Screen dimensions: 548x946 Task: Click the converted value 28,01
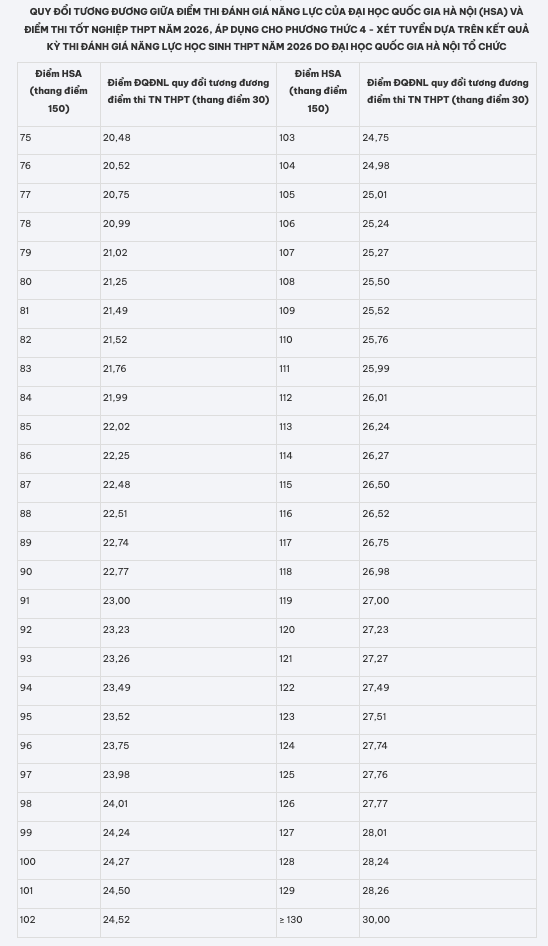click(448, 833)
